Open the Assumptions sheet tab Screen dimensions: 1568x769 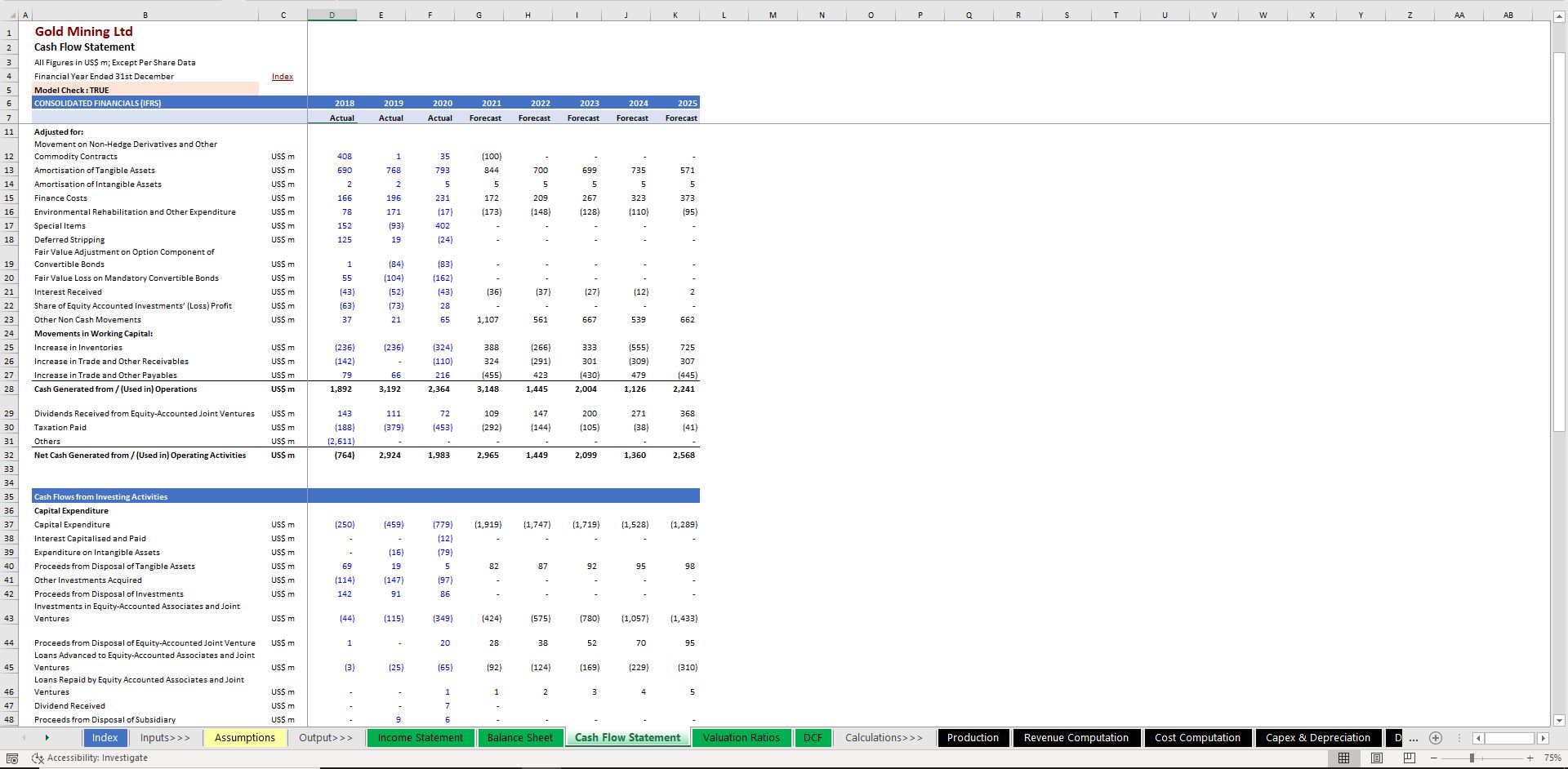coord(245,738)
